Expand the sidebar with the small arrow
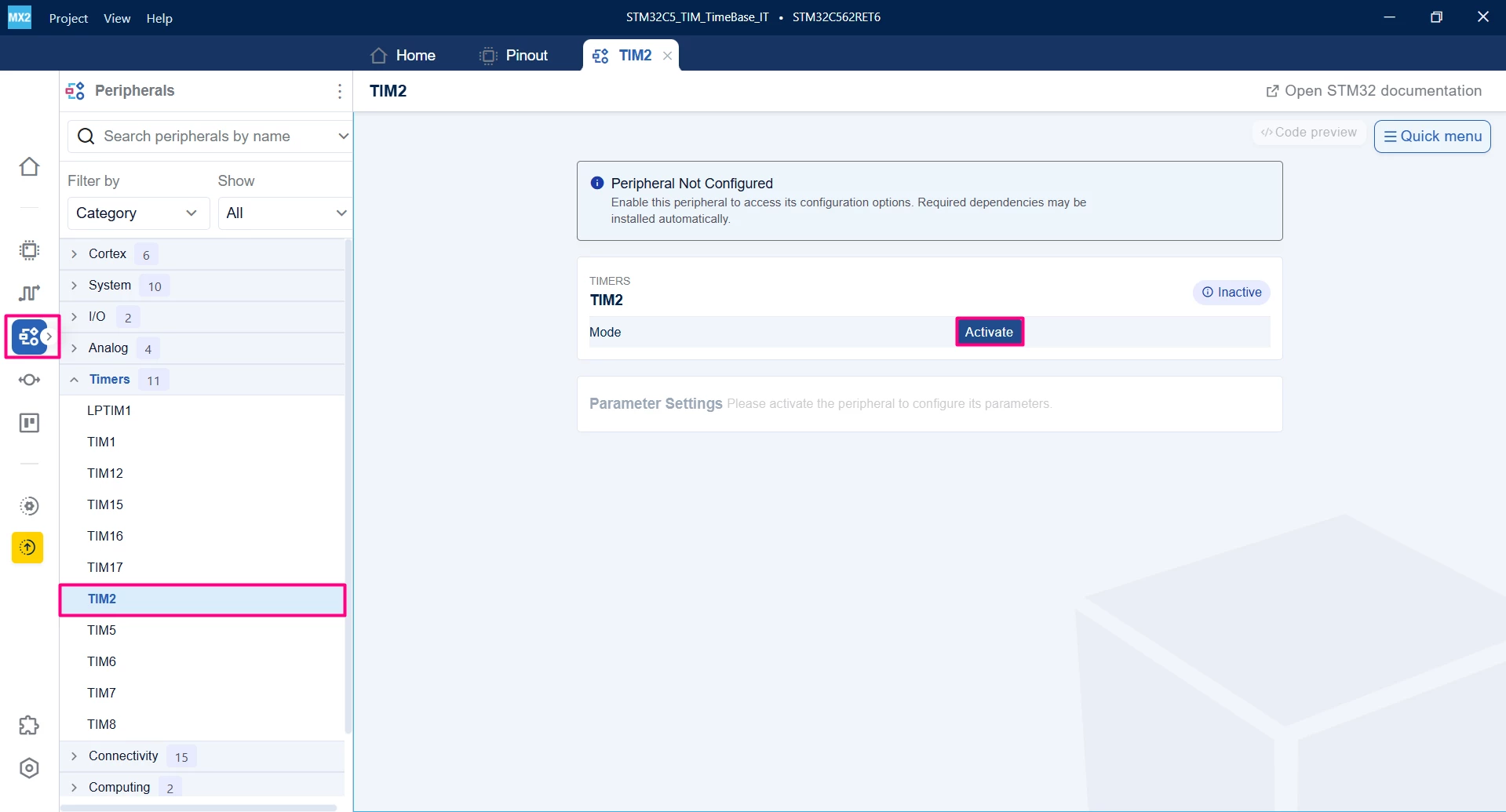 (x=49, y=337)
